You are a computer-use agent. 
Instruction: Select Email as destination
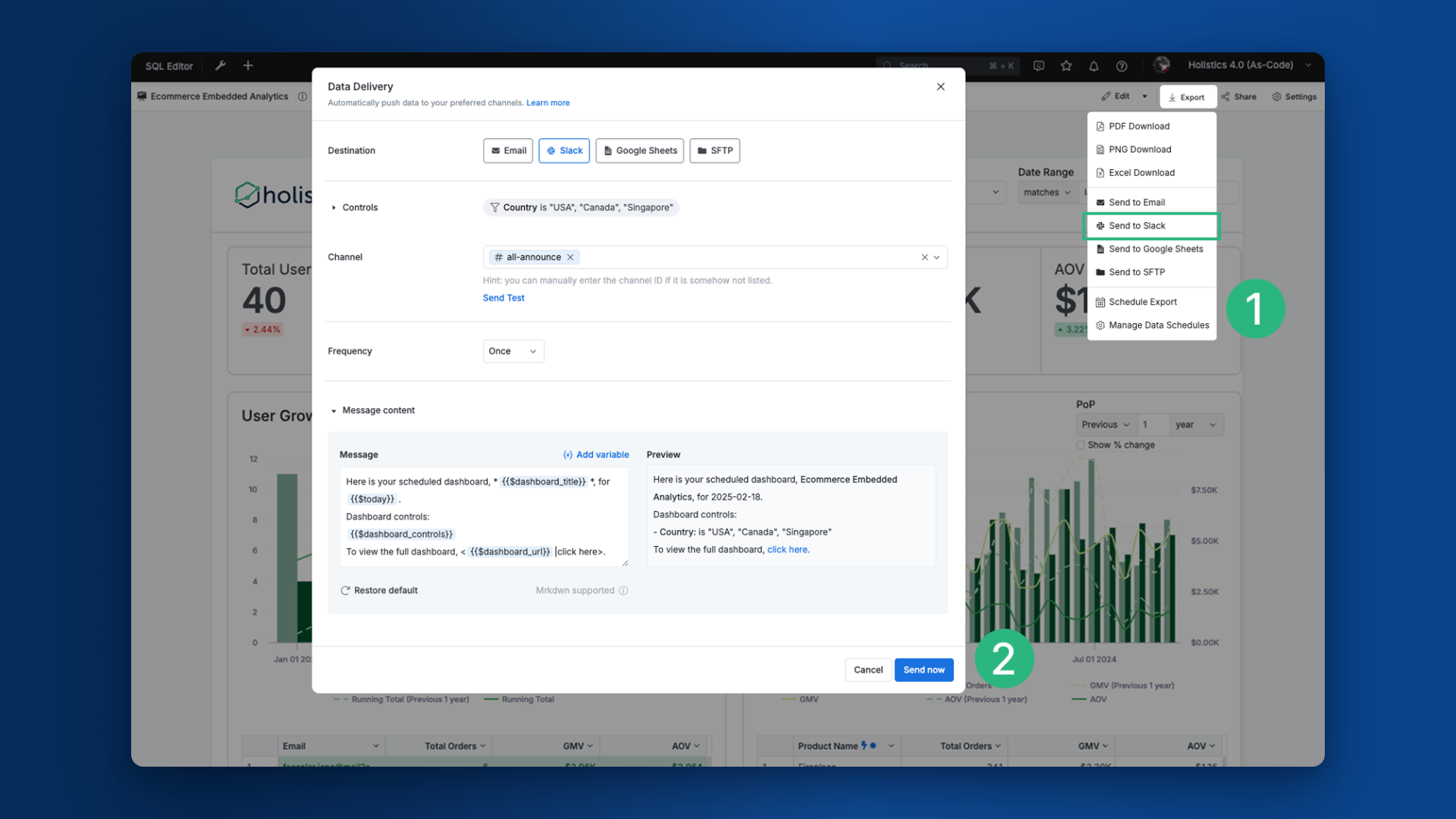click(x=508, y=151)
